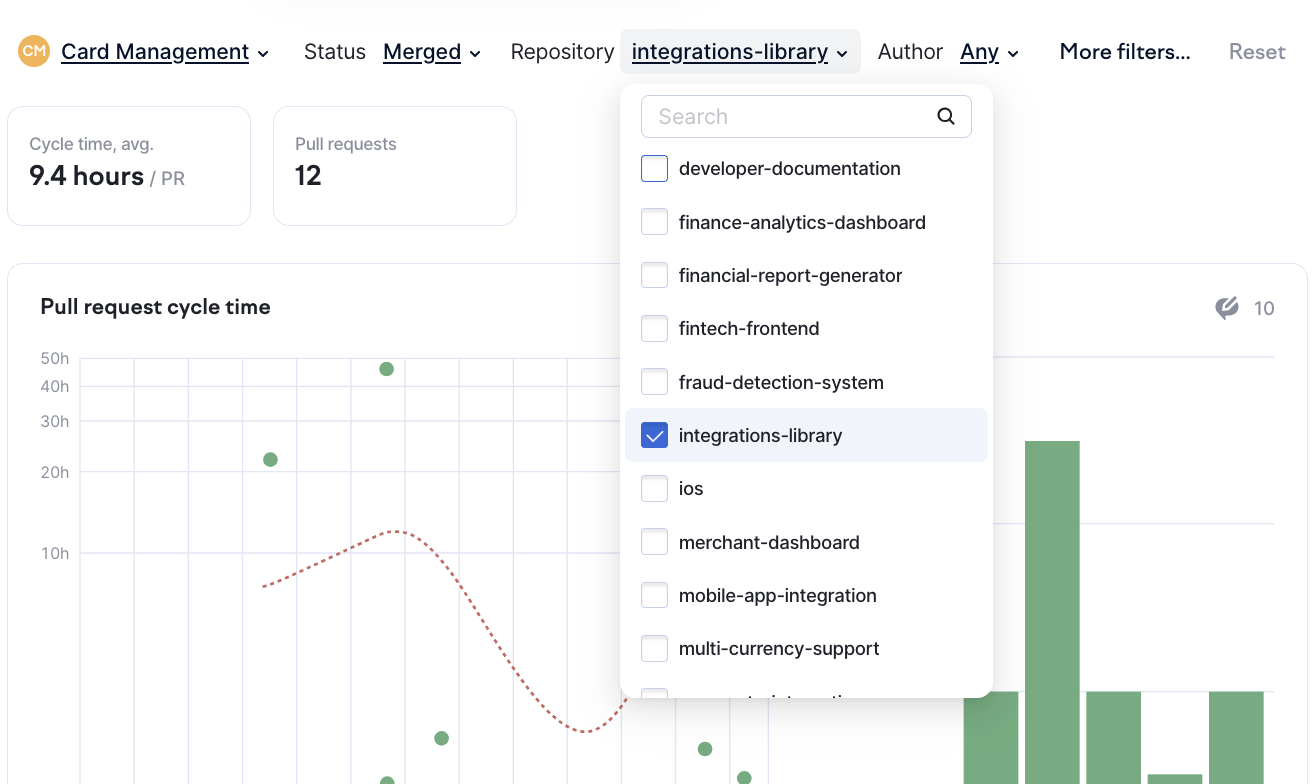Pick multi-currency-support repository option
Image resolution: width=1314 pixels, height=784 pixels.
[x=778, y=649]
